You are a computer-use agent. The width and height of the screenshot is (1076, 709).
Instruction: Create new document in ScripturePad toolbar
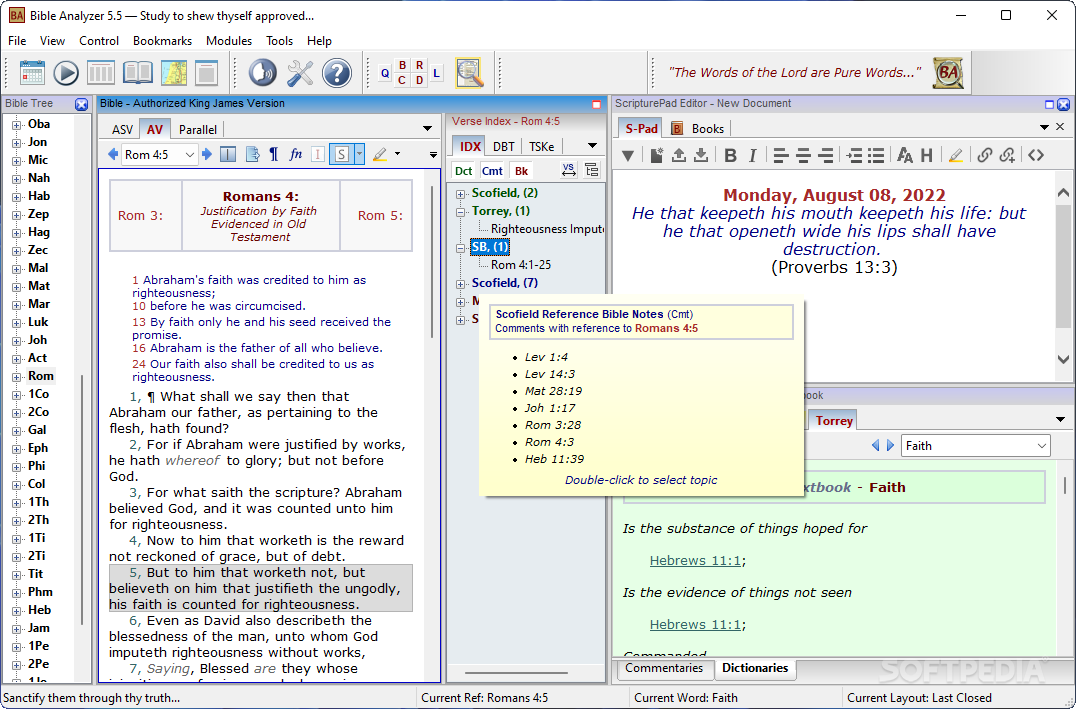coord(657,156)
